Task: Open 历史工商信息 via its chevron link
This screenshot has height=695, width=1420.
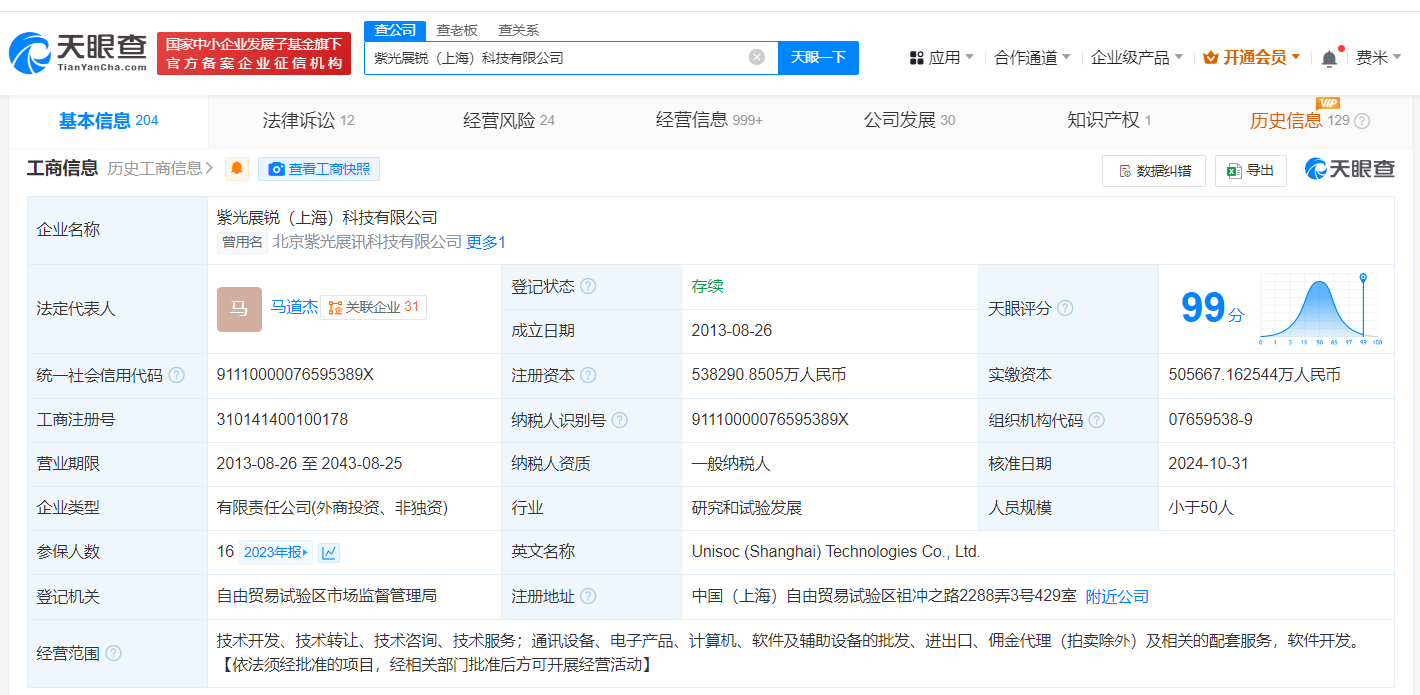Action: click(x=161, y=168)
